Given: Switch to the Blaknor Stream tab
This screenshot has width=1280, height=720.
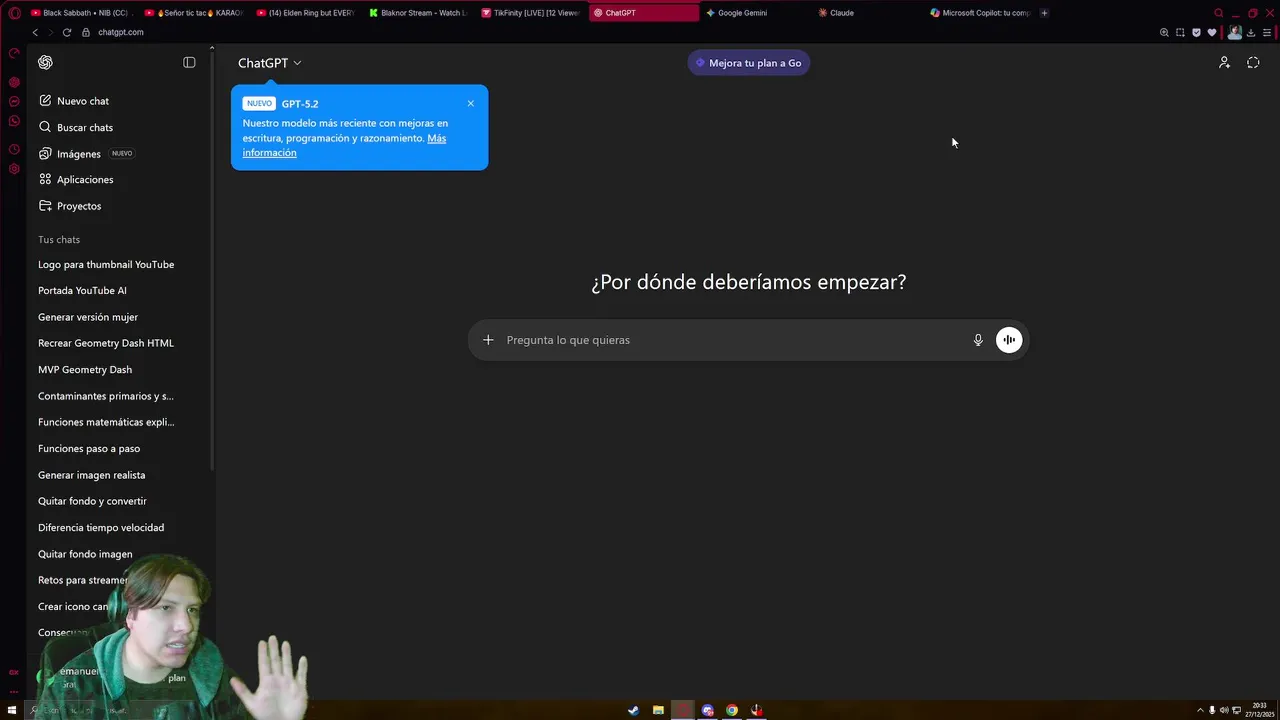Looking at the screenshot, I should click(419, 13).
